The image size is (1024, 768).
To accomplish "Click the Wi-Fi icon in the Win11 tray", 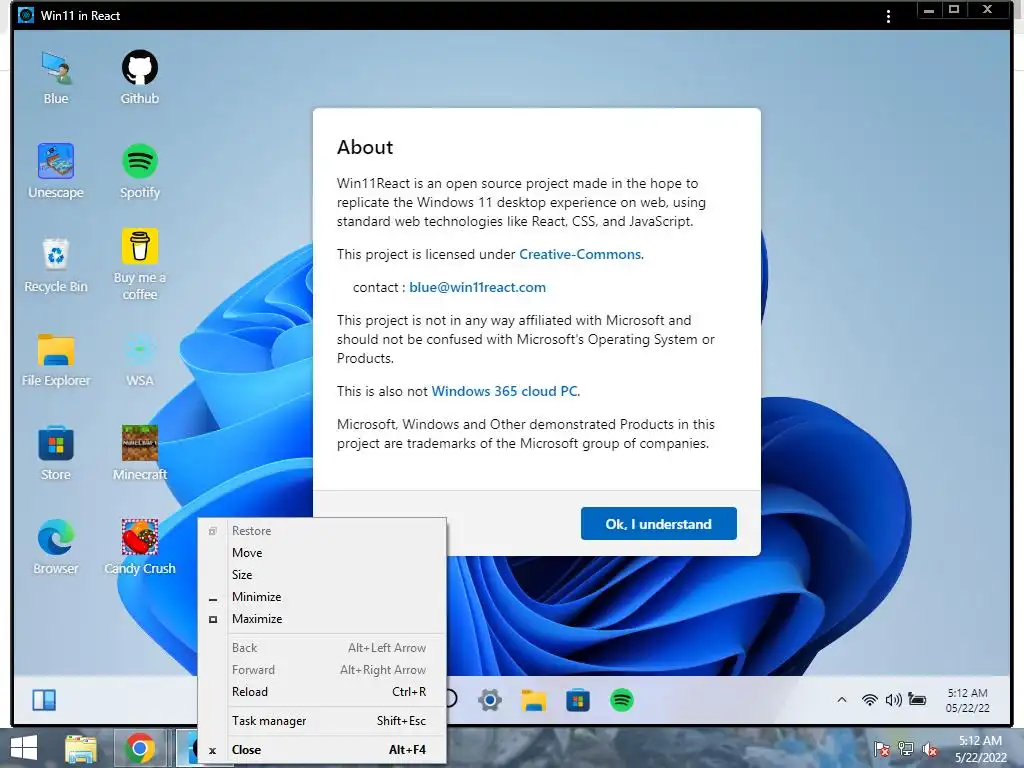I will [869, 700].
